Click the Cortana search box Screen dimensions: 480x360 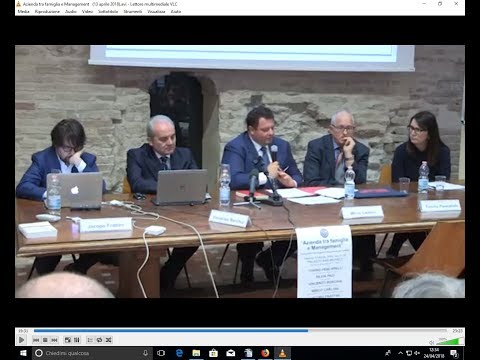(92, 353)
